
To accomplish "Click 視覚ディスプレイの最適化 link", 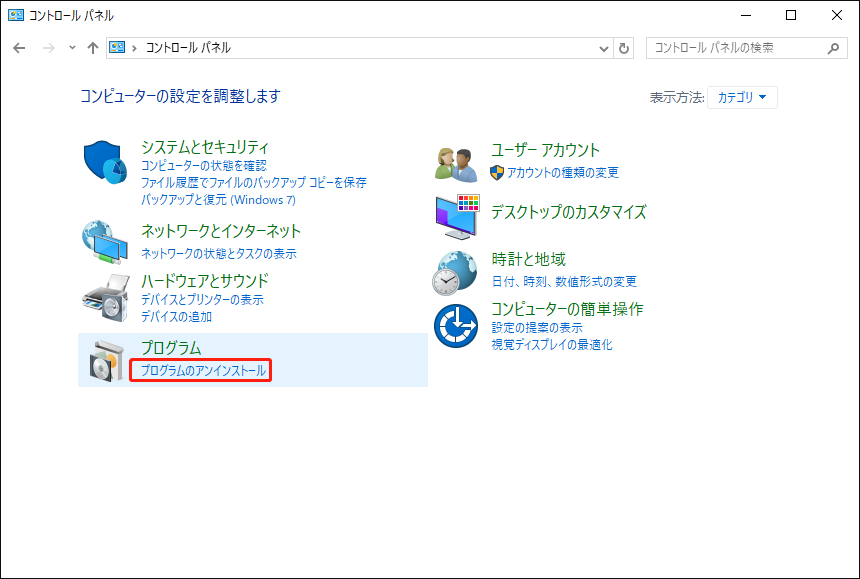I will coord(552,345).
